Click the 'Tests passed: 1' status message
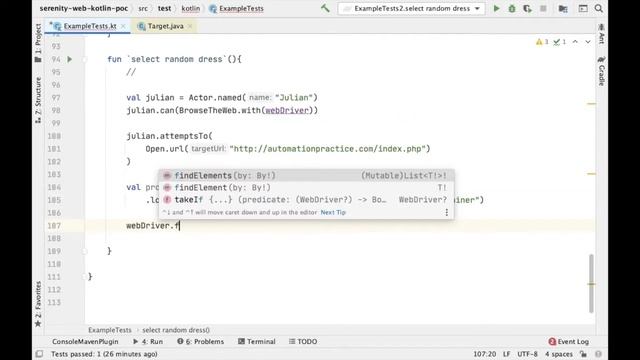The height and width of the screenshot is (360, 640). pos(104,354)
